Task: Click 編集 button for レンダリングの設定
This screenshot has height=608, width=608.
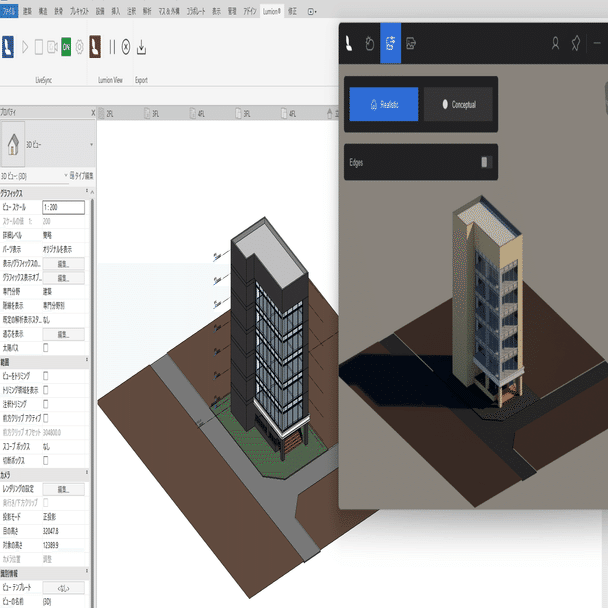Action: coord(64,489)
